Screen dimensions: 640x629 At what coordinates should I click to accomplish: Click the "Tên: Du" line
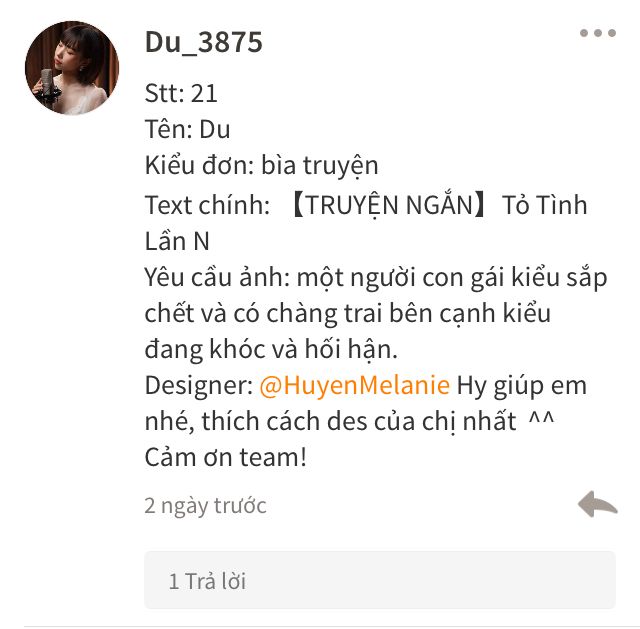(x=187, y=129)
